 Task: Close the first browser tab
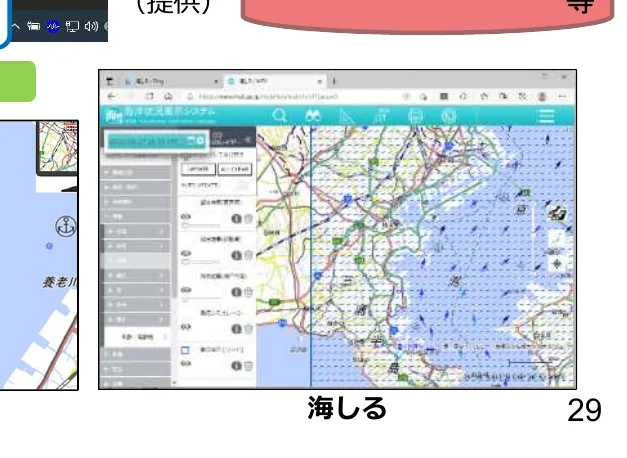pyautogui.click(x=216, y=82)
